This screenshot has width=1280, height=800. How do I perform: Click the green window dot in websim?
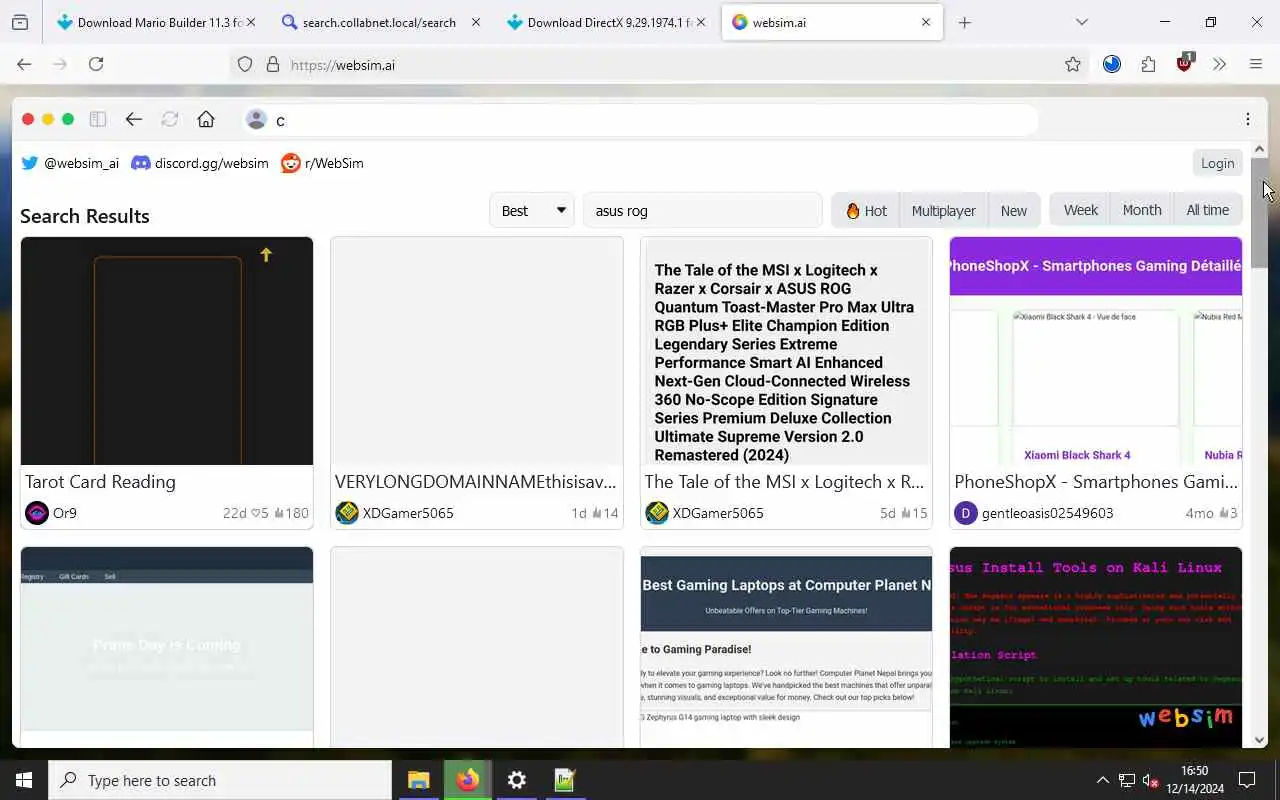pos(68,119)
